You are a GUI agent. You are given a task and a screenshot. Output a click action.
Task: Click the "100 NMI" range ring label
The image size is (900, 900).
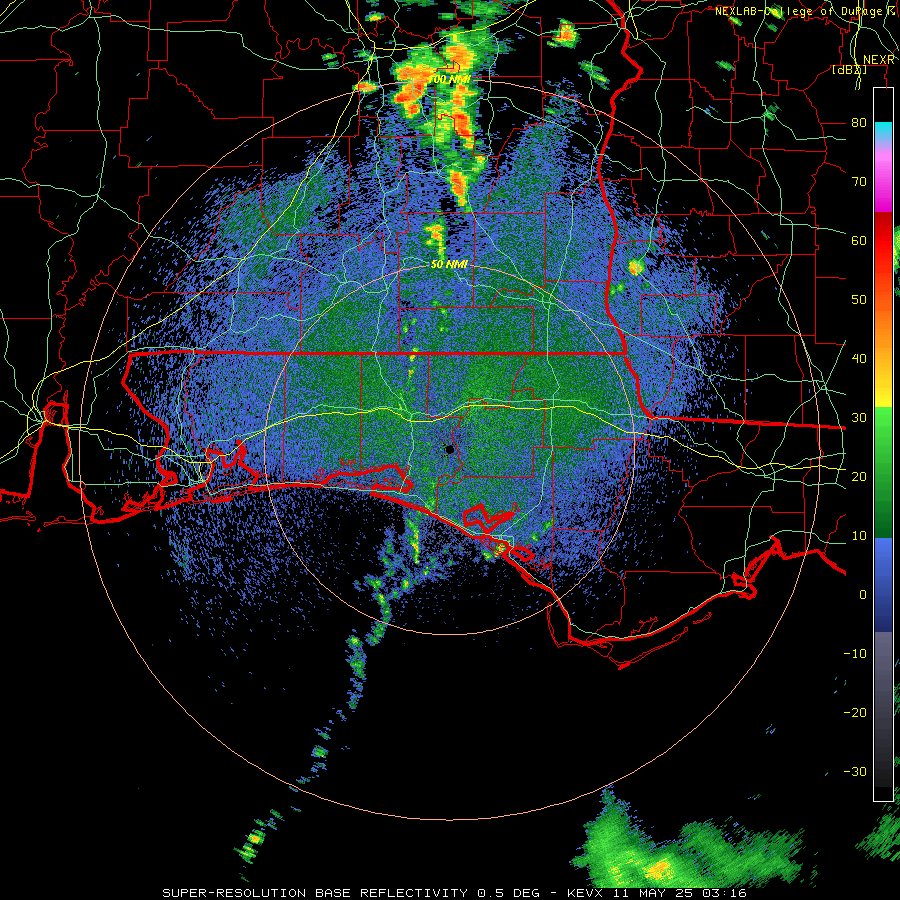[x=451, y=79]
